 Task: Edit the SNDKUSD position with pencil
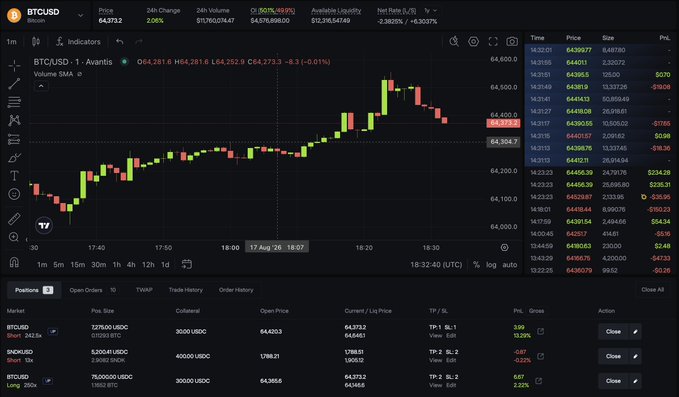[x=635, y=356]
